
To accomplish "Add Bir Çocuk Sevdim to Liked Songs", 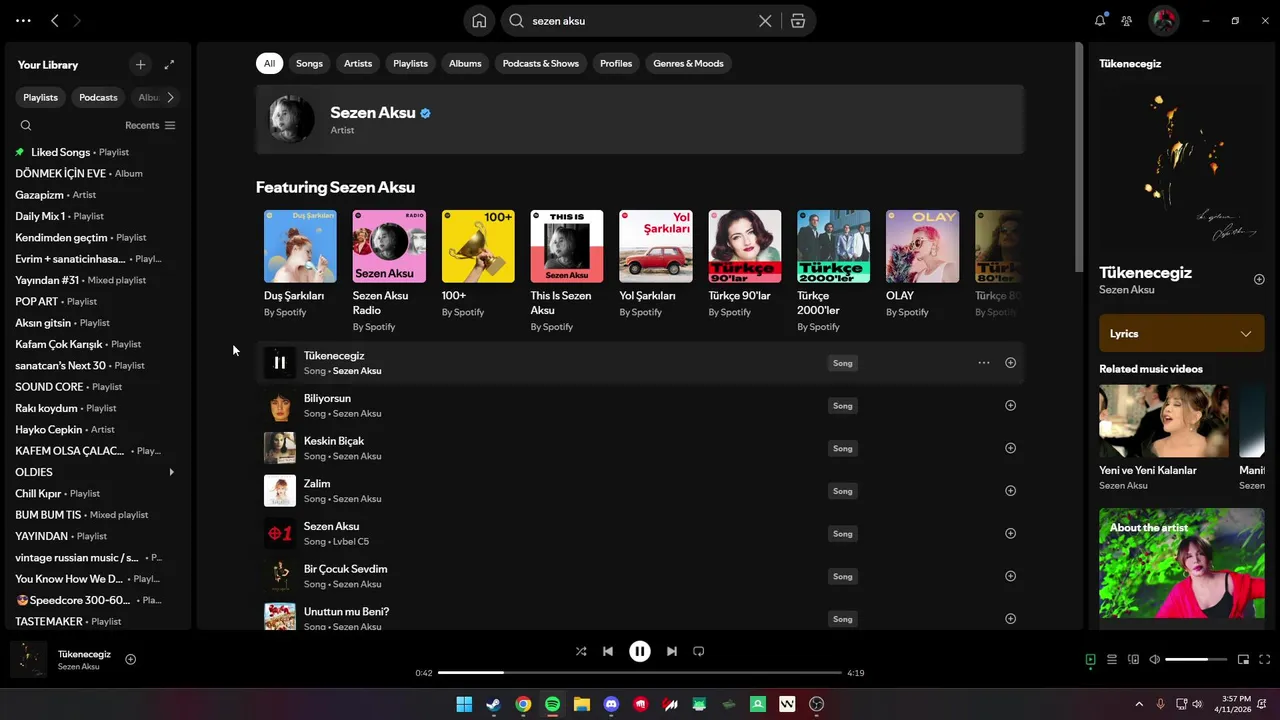I will (x=1010, y=576).
